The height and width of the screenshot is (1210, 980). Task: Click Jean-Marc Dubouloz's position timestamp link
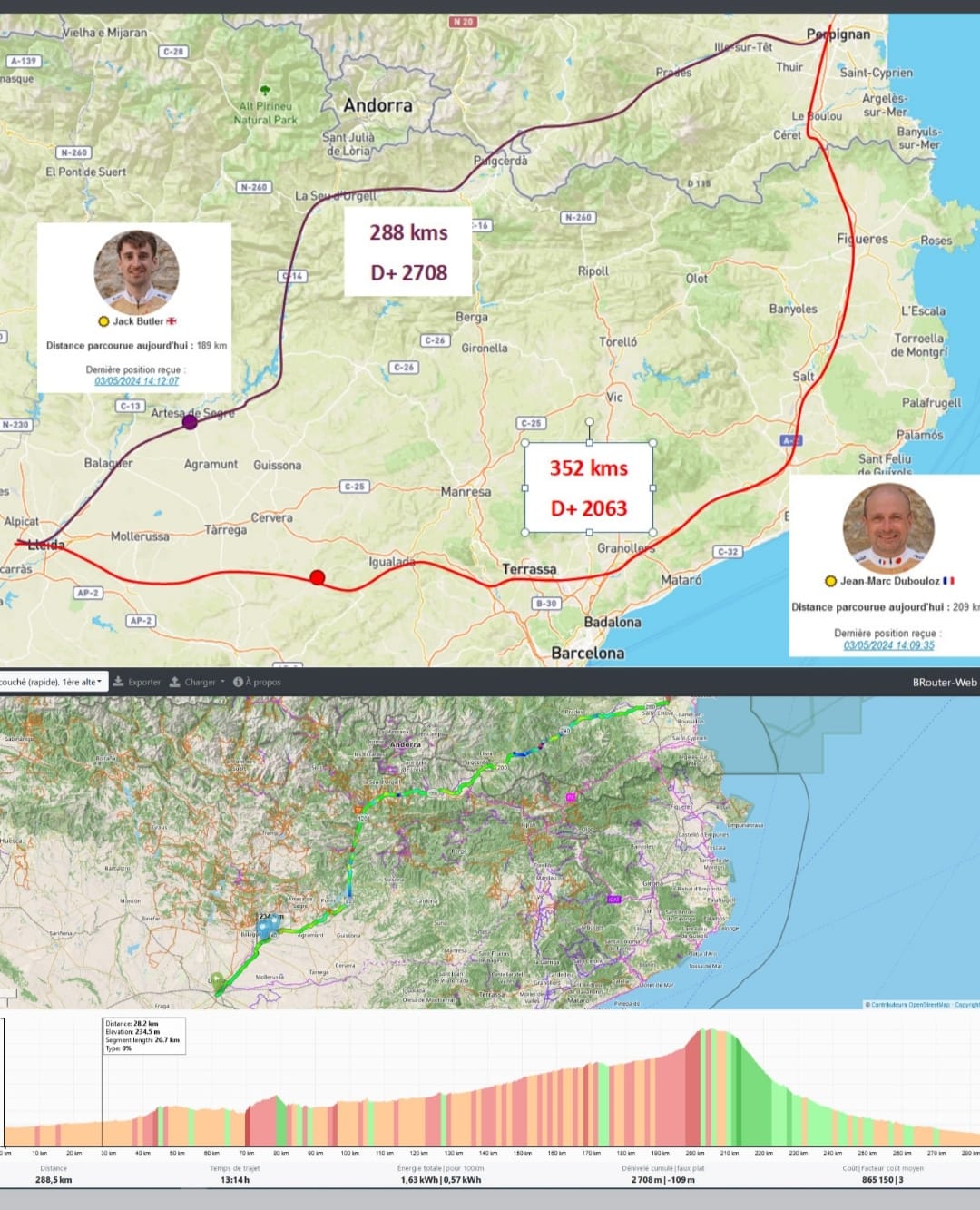[x=888, y=645]
